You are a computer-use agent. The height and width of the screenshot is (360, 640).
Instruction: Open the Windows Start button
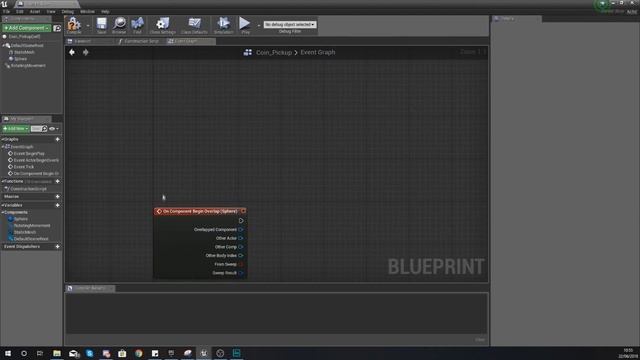pos(8,353)
